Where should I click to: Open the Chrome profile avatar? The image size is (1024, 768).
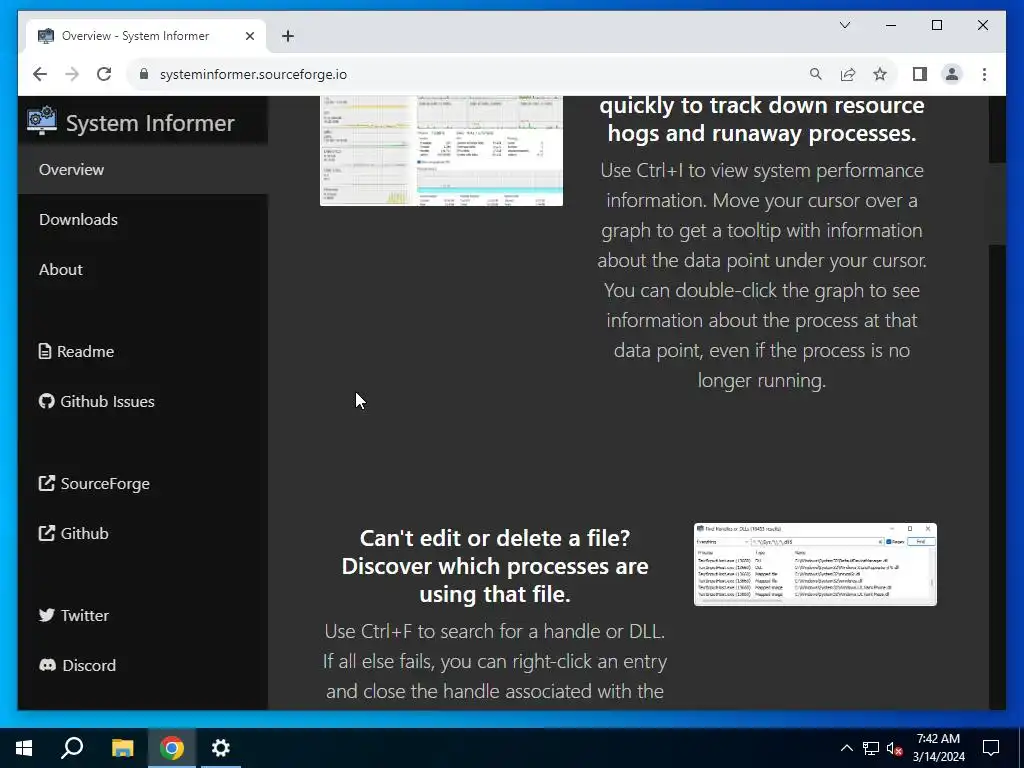952,74
